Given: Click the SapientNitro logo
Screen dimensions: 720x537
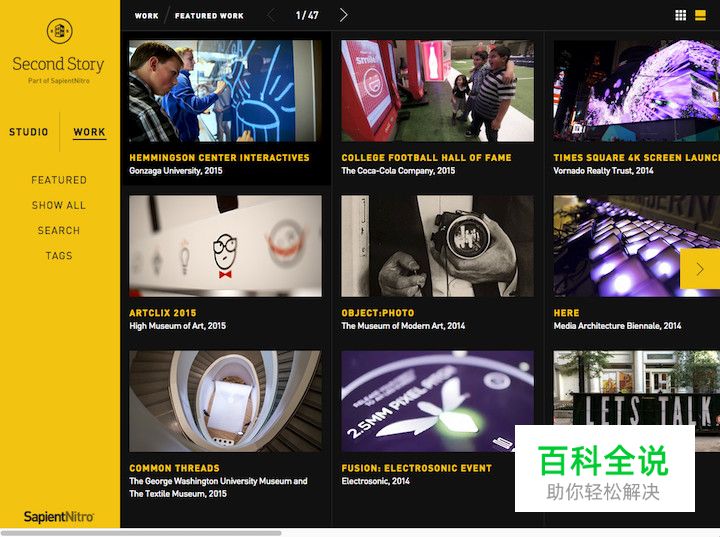Looking at the screenshot, I should coord(59,517).
